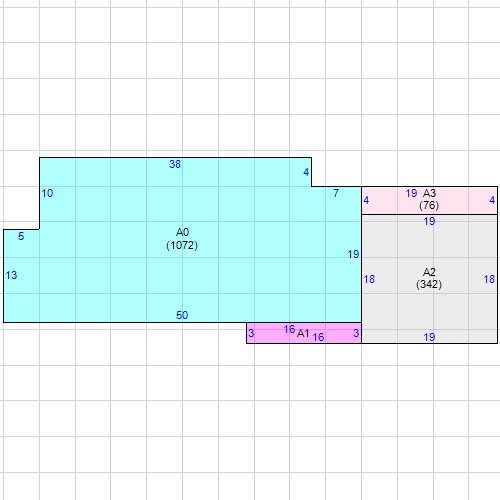Click the 10 dimension label on A0
The width and height of the screenshot is (500, 500).
(47, 193)
